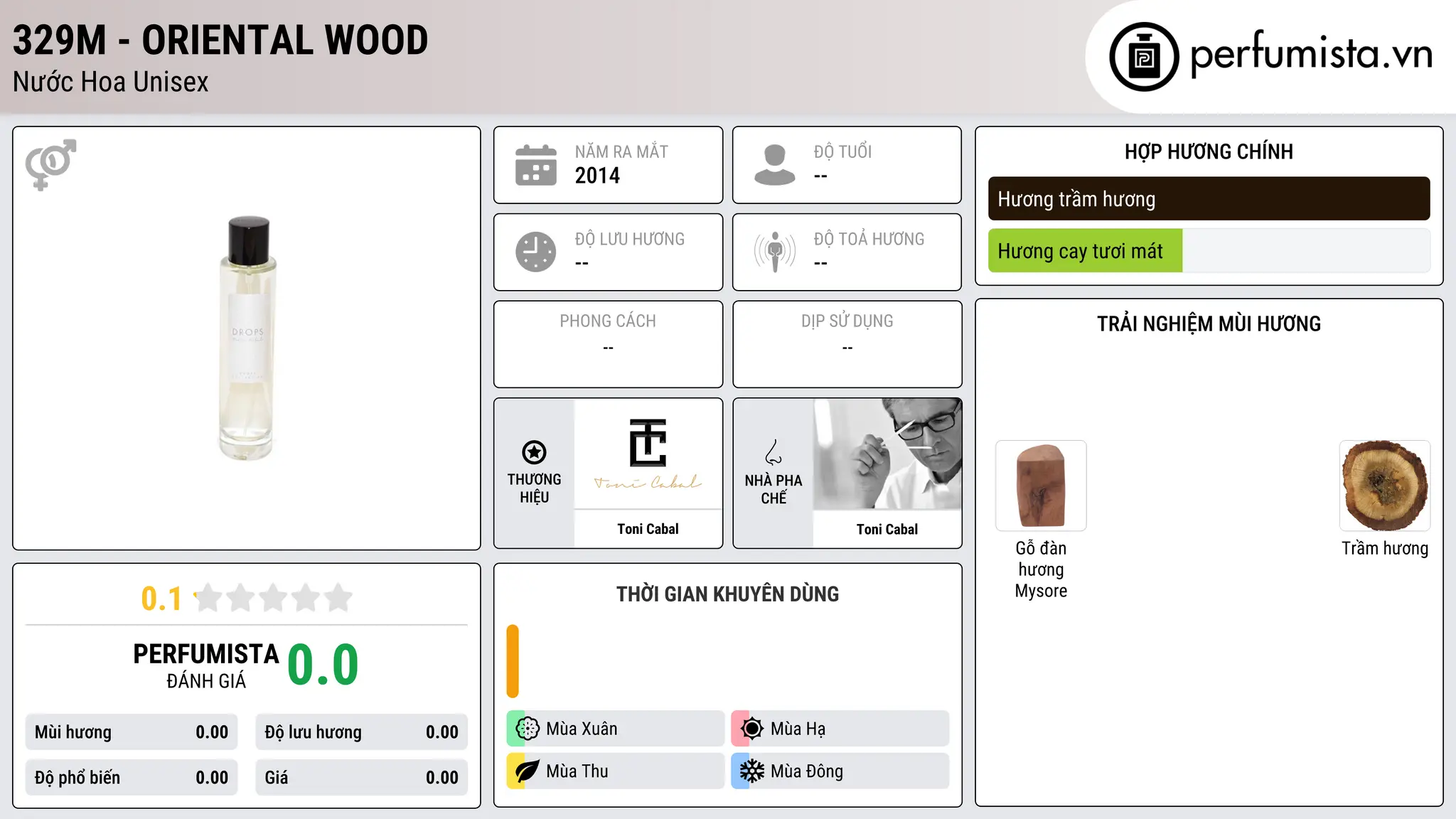Viewport: 1456px width, 819px height.
Task: Select the Trầm hương note image
Action: 1385,486
